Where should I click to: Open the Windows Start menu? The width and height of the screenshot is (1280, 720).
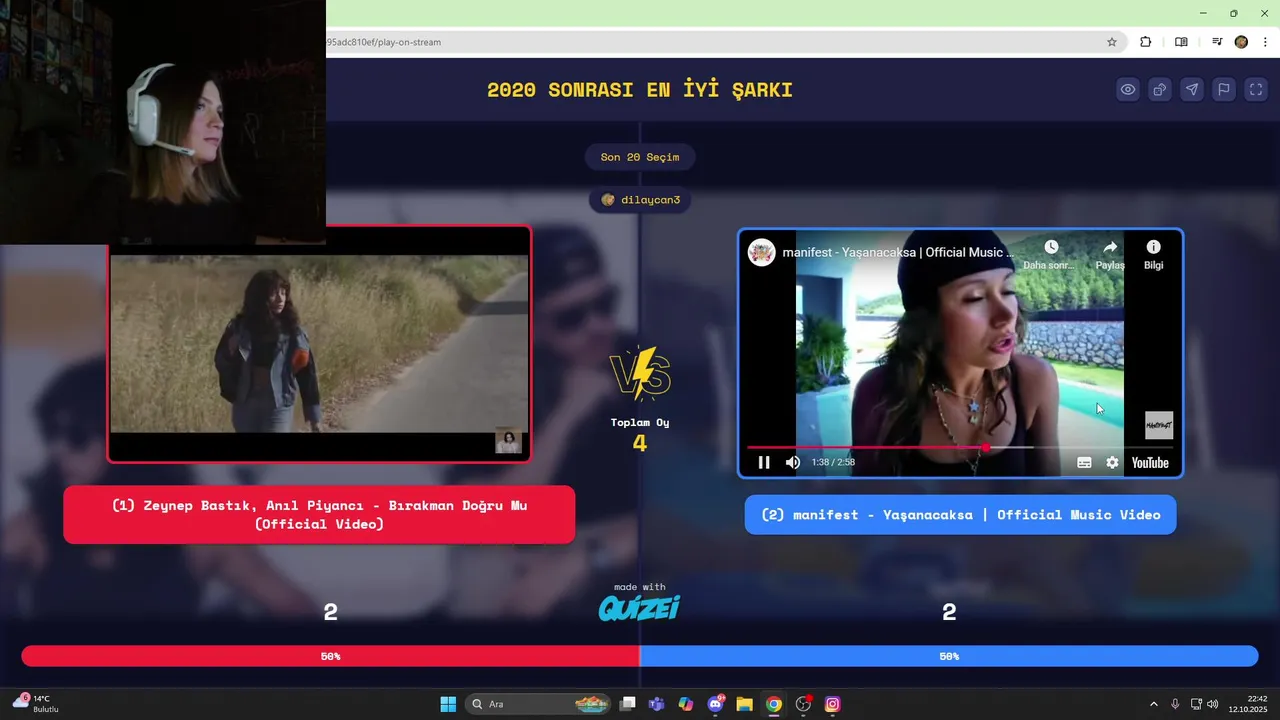[x=448, y=704]
